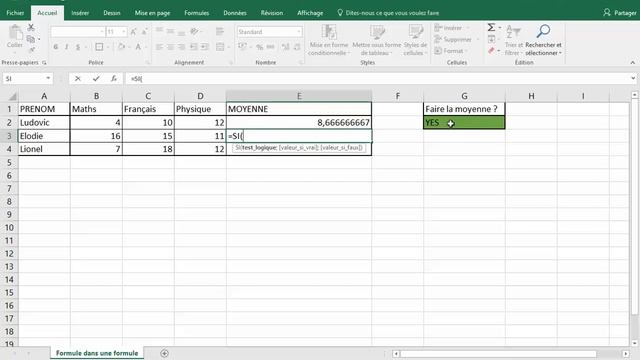Click the merge and center icon
The image size is (640, 360).
(x=220, y=47)
